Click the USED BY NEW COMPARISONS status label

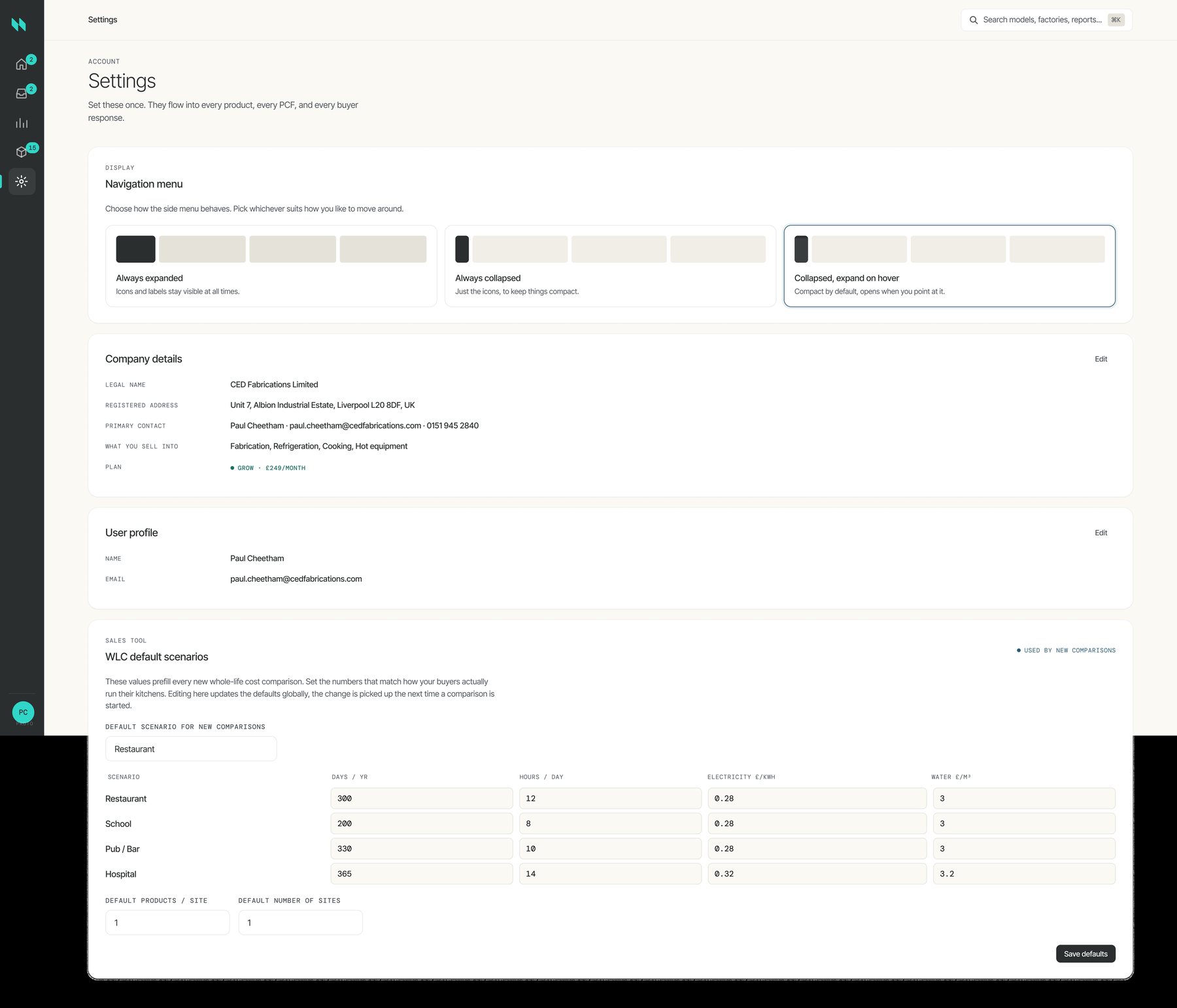pos(1066,650)
